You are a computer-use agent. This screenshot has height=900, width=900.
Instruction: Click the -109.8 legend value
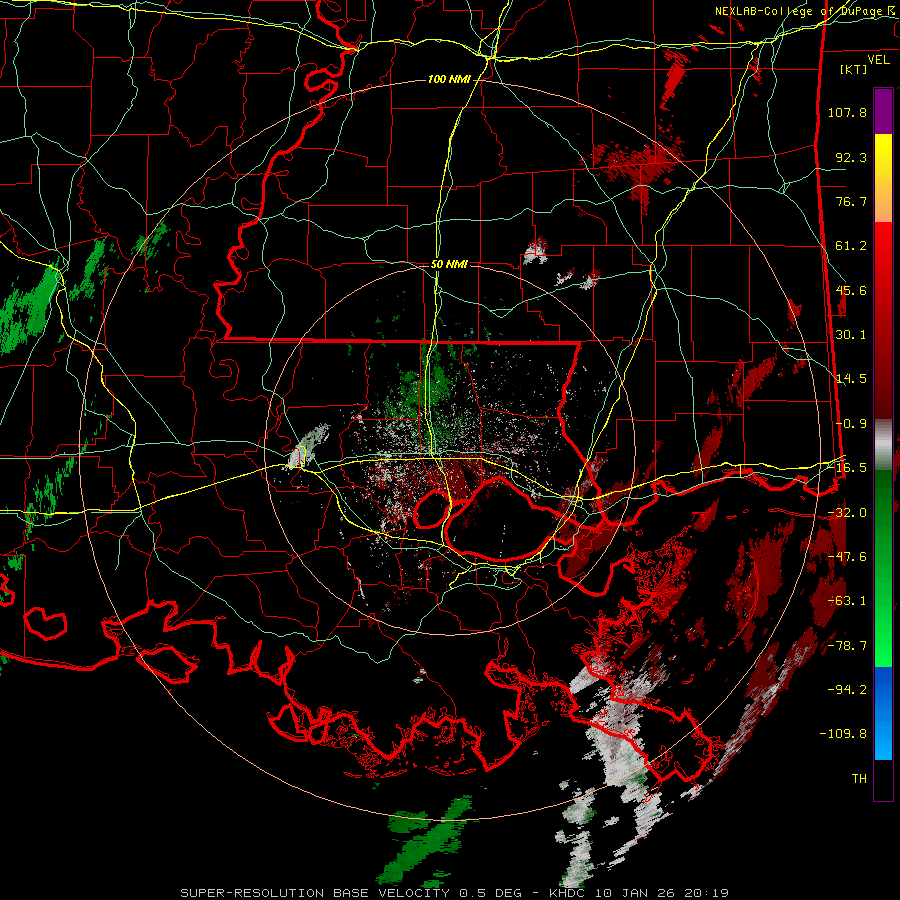(843, 734)
